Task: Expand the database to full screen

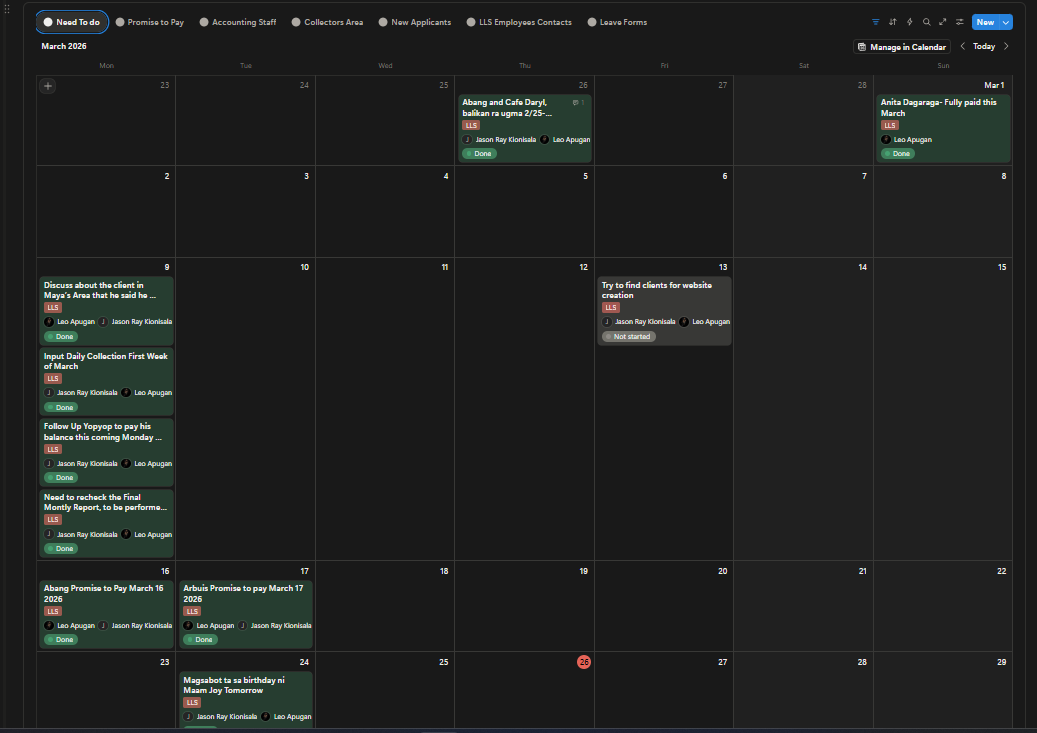Action: 942,22
